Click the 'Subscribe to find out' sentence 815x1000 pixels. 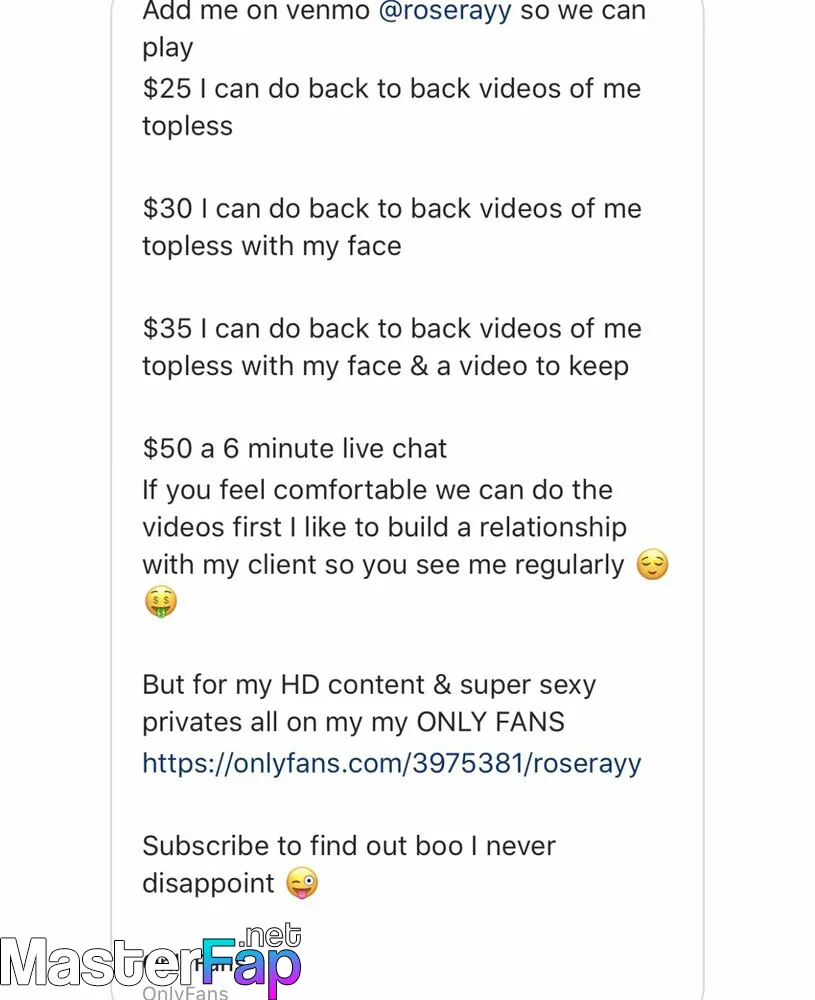coord(349,865)
